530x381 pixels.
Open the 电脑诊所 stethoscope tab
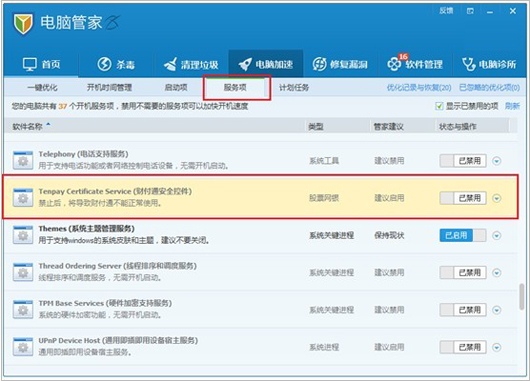489,64
